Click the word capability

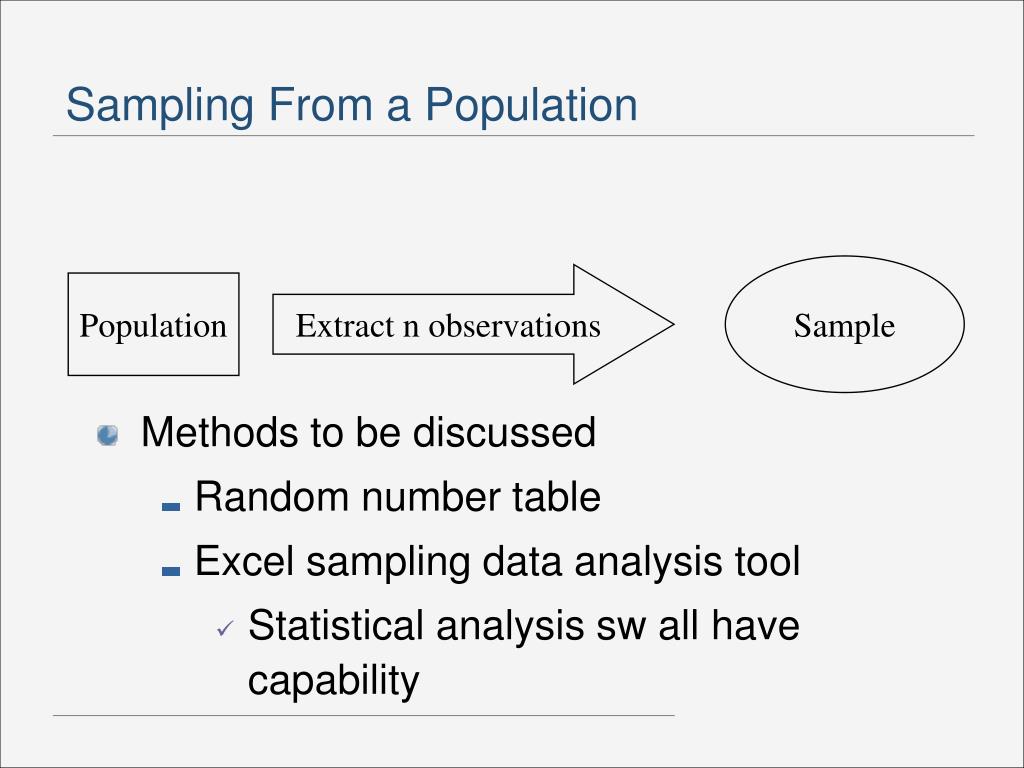point(334,681)
